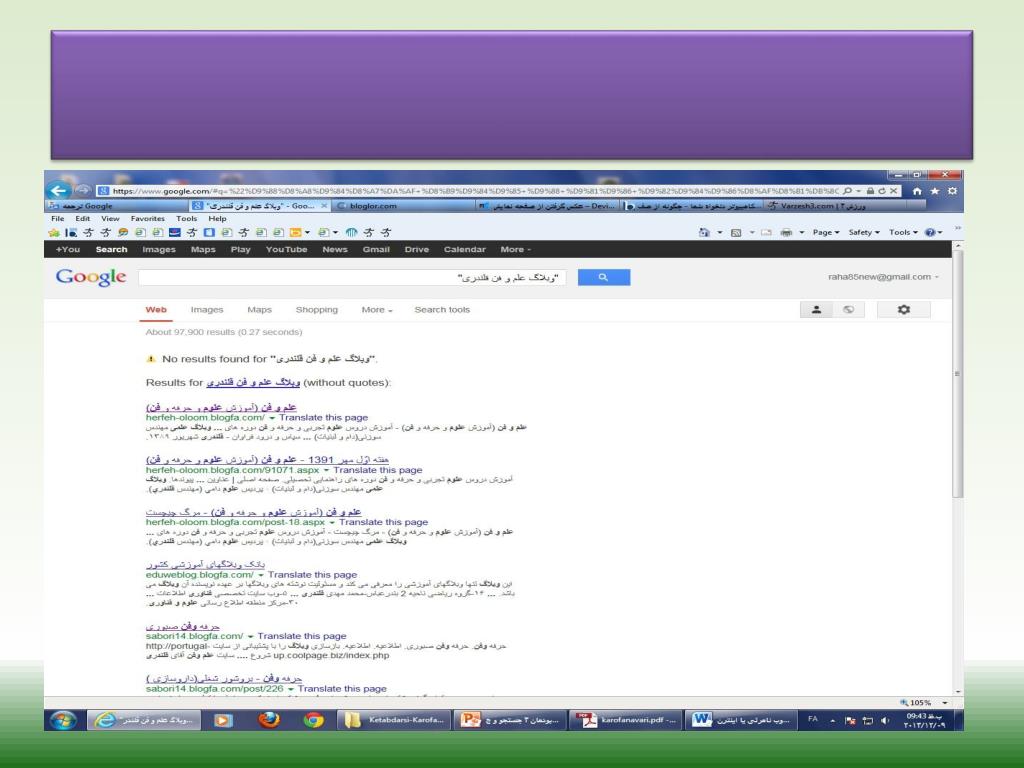This screenshot has width=1024, height=768.
Task: Expand More in the black Google bar
Action: pos(515,249)
